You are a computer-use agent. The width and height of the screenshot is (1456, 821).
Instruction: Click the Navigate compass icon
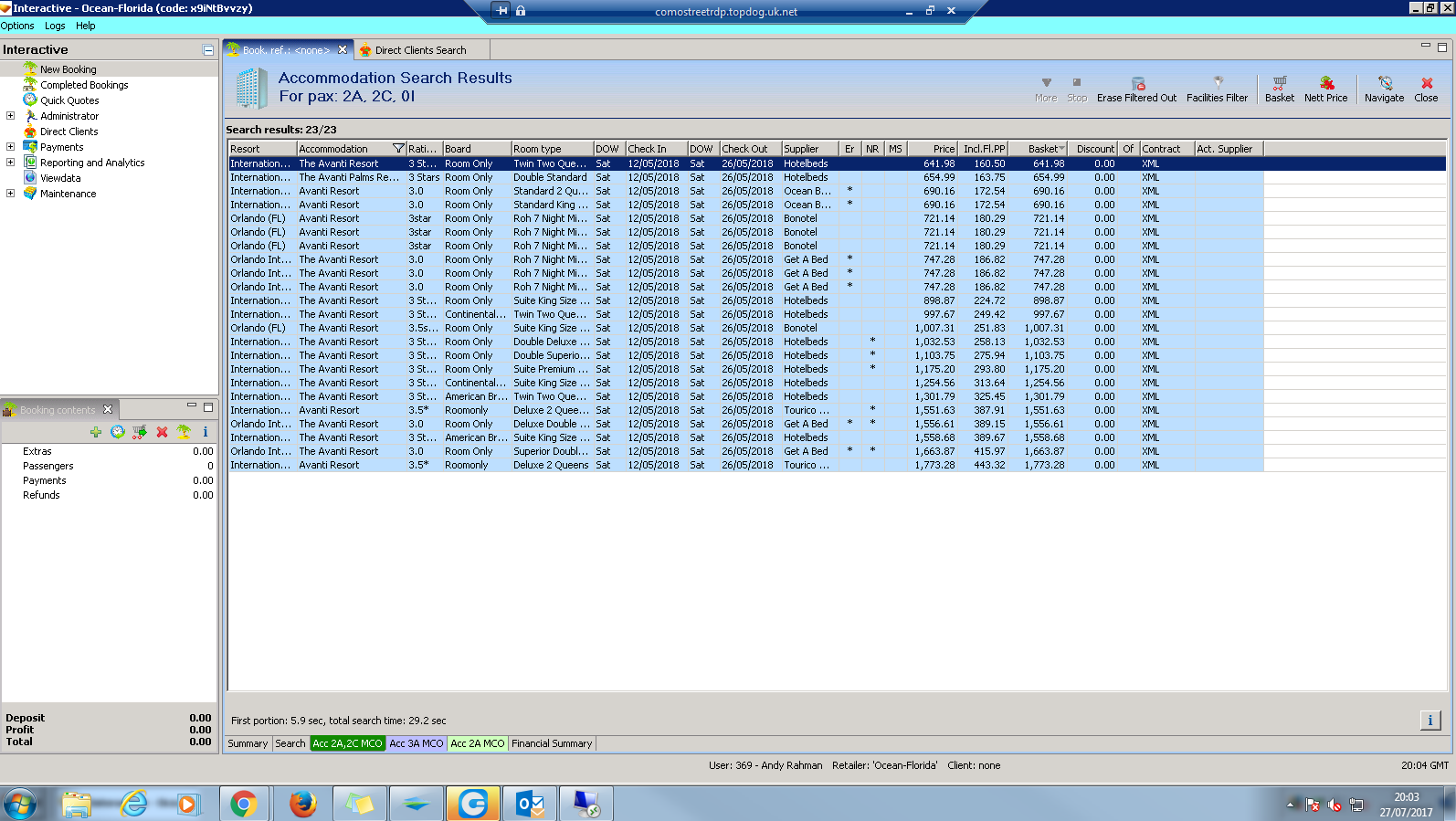(1385, 82)
